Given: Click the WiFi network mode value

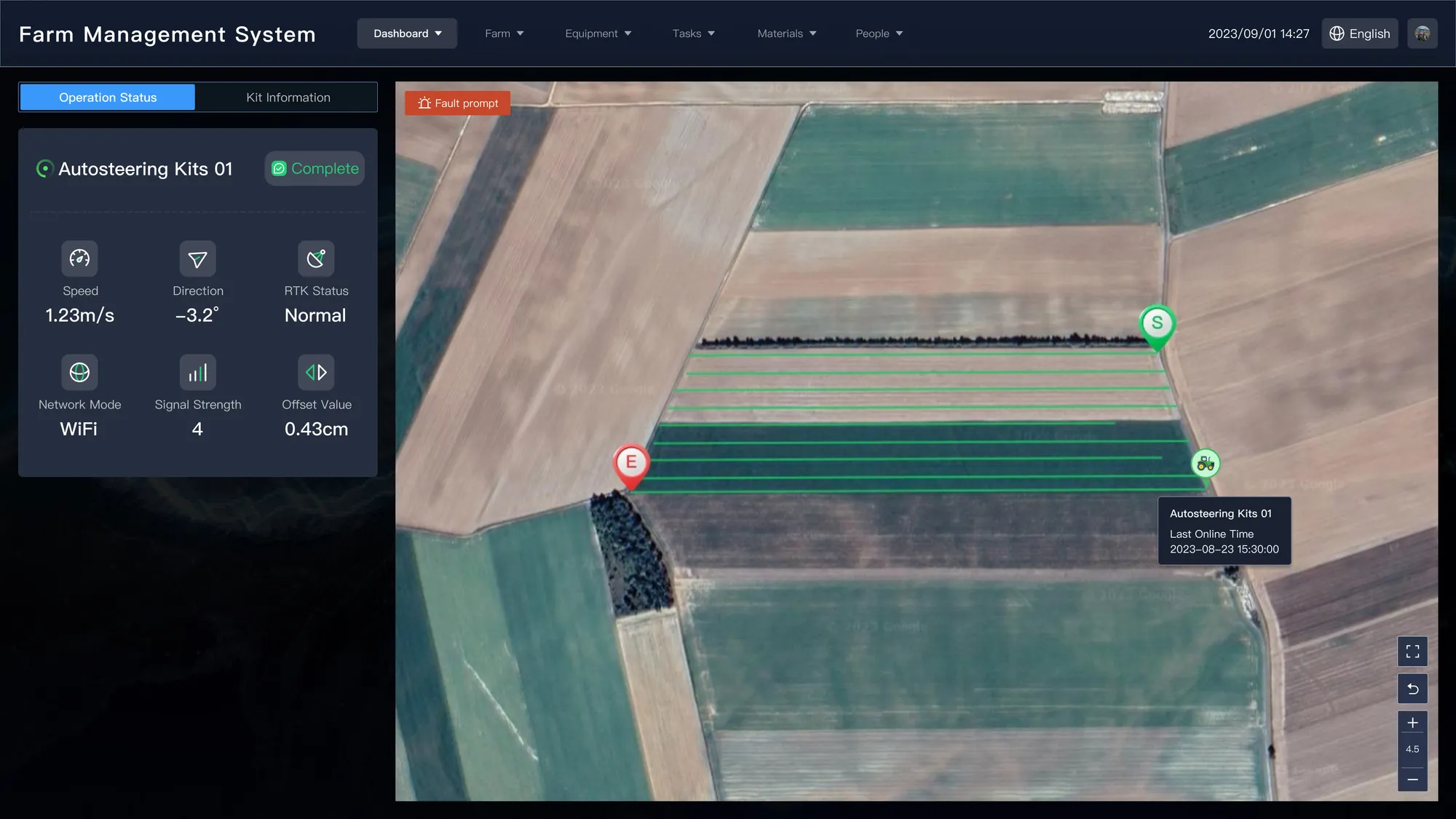Looking at the screenshot, I should (79, 429).
